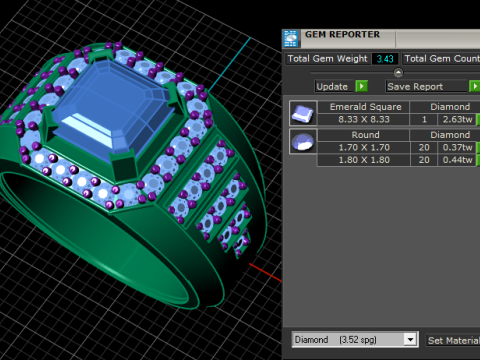
Task: Click the 0.44tw weight cell
Action: (457, 160)
